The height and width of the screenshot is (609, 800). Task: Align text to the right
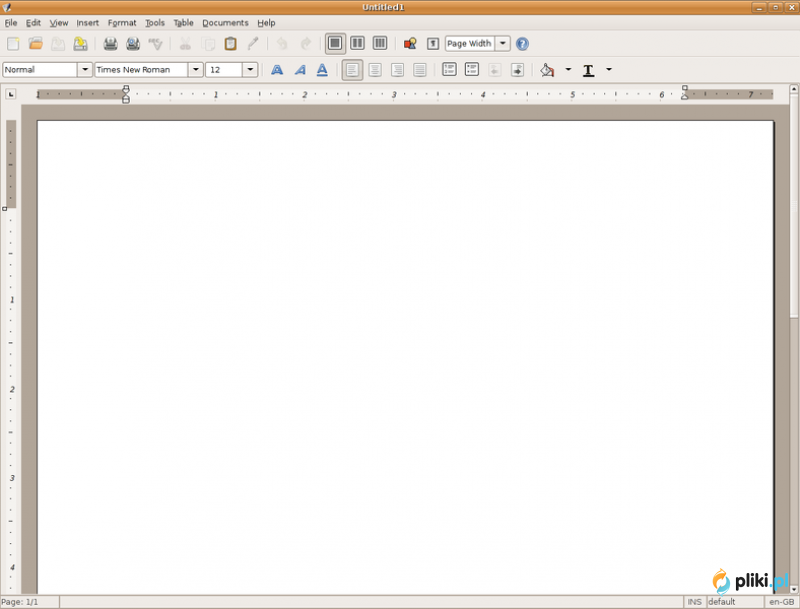tap(397, 70)
